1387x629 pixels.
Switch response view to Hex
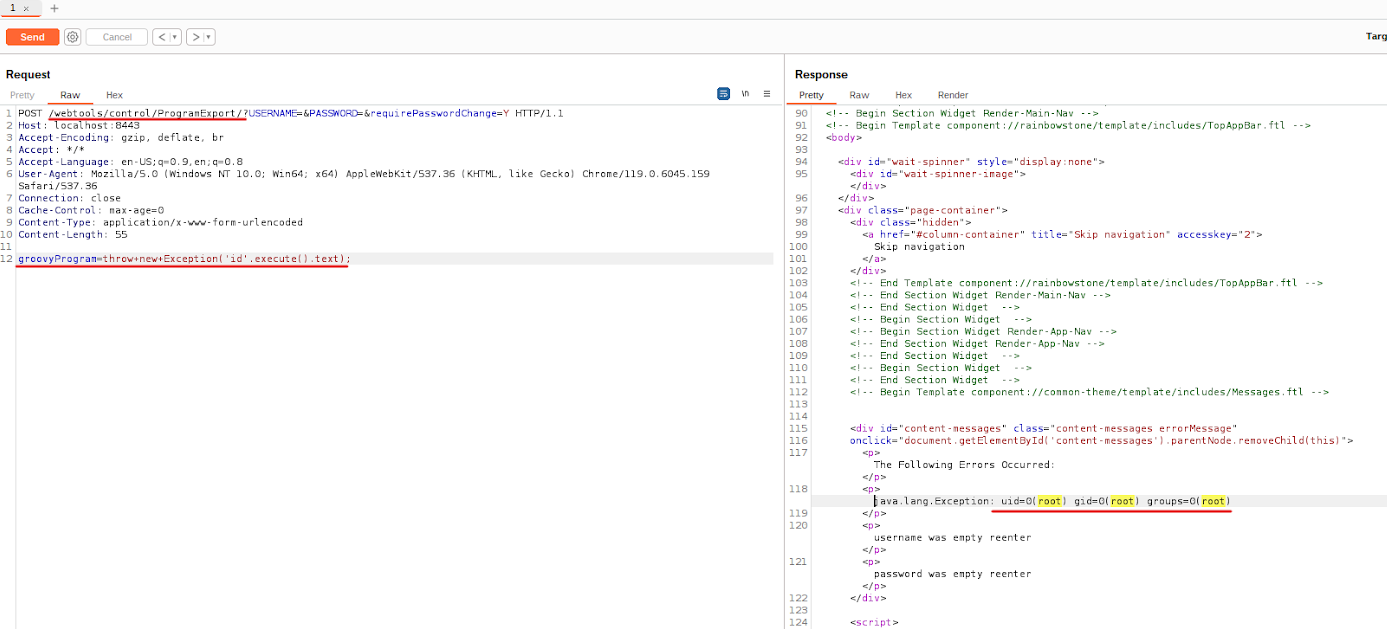[903, 95]
